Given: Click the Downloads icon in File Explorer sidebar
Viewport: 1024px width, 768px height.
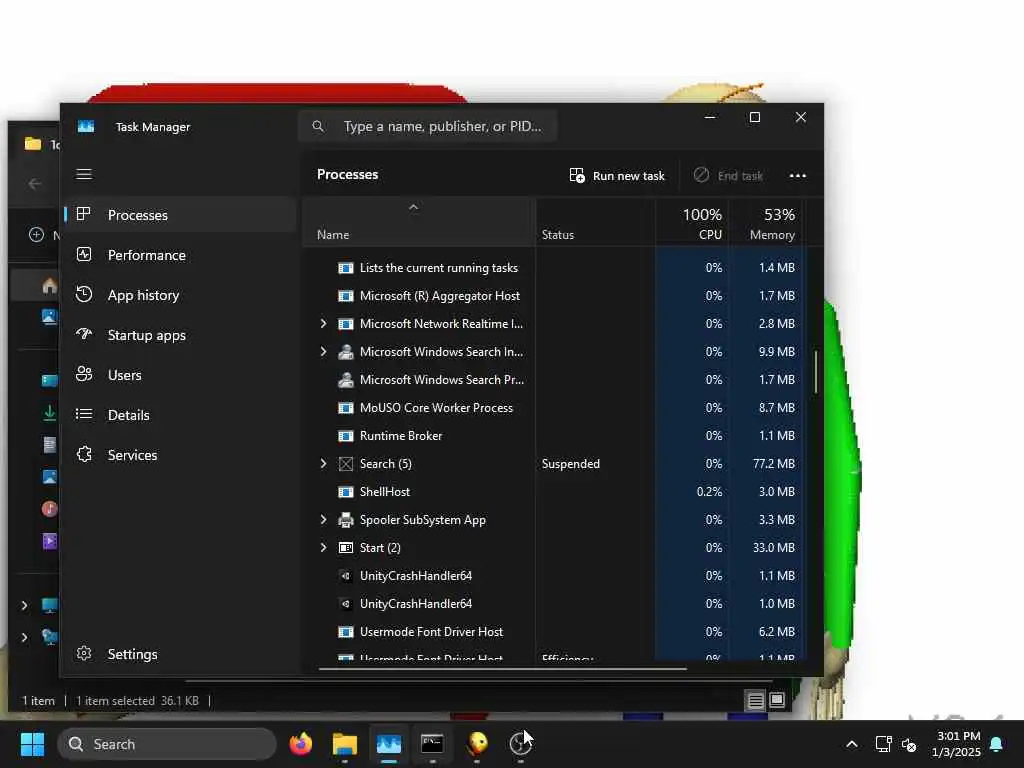Looking at the screenshot, I should click(50, 413).
